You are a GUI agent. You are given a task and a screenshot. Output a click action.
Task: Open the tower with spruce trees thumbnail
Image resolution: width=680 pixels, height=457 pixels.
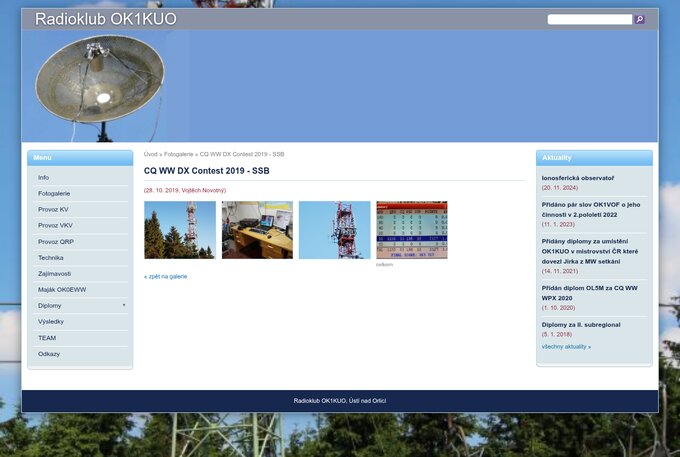180,230
